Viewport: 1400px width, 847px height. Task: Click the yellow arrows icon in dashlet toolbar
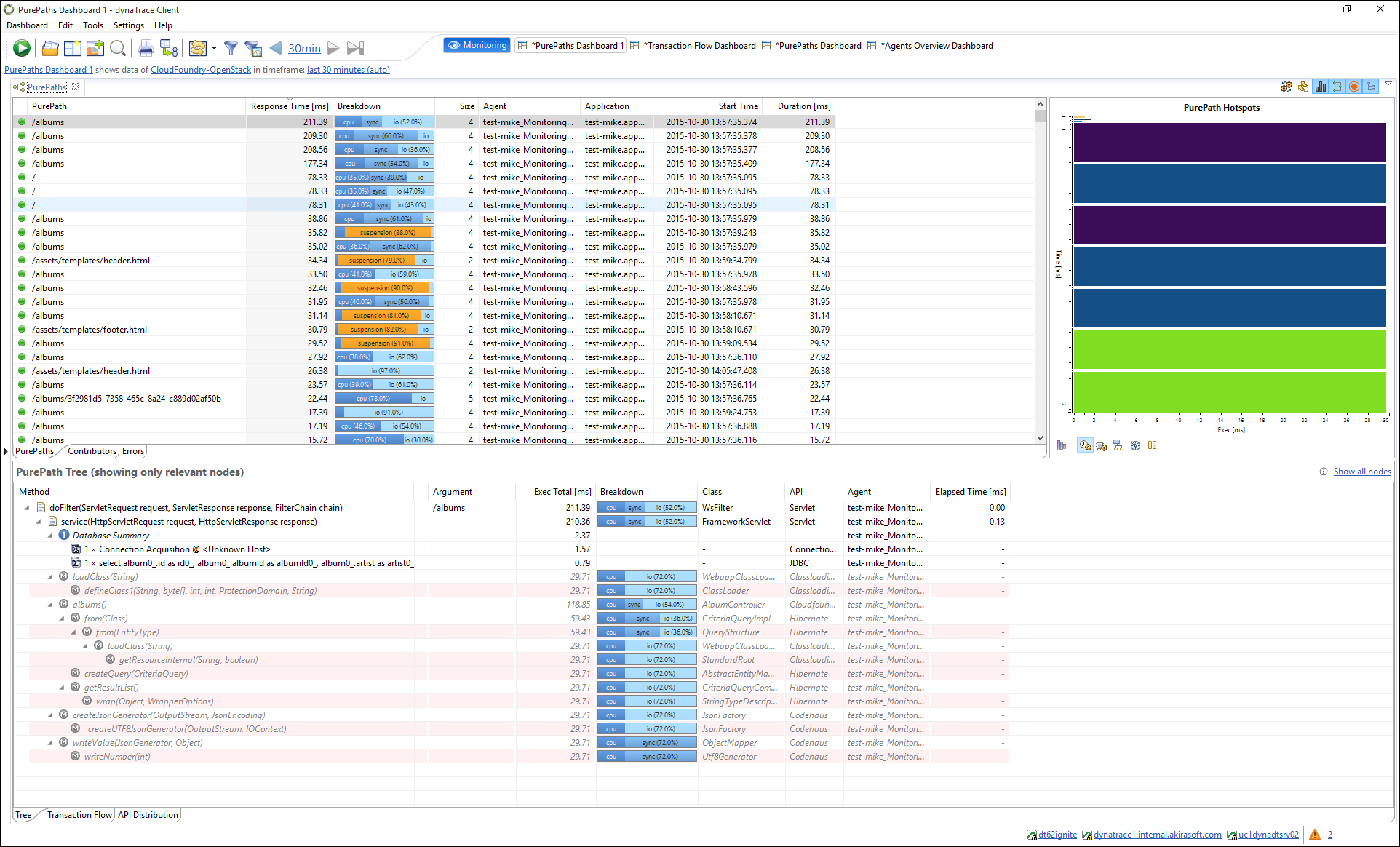pyautogui.click(x=1302, y=87)
